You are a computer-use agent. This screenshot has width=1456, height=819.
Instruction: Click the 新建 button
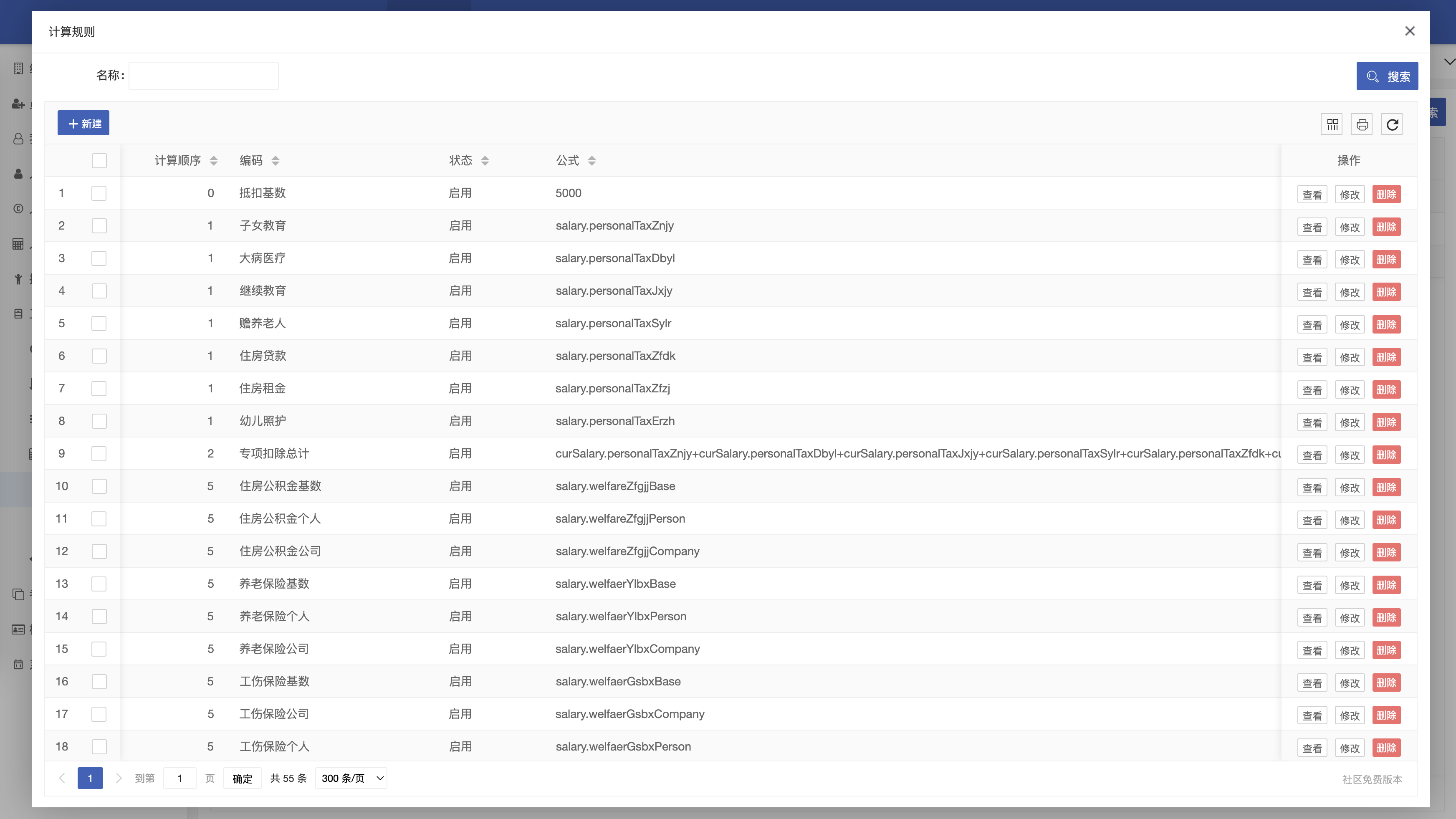[x=83, y=123]
